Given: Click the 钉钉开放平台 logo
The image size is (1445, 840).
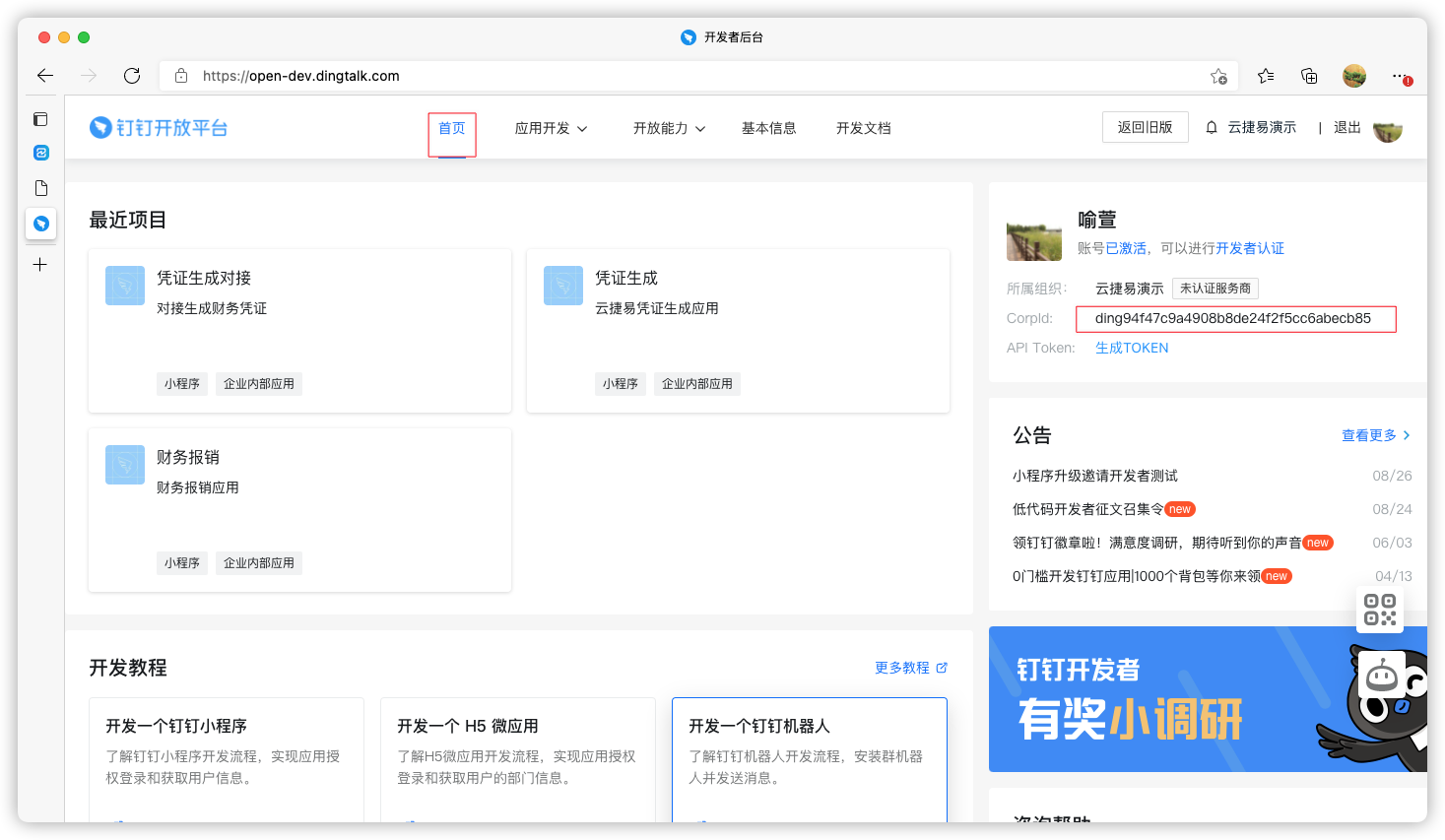Looking at the screenshot, I should pyautogui.click(x=159, y=128).
